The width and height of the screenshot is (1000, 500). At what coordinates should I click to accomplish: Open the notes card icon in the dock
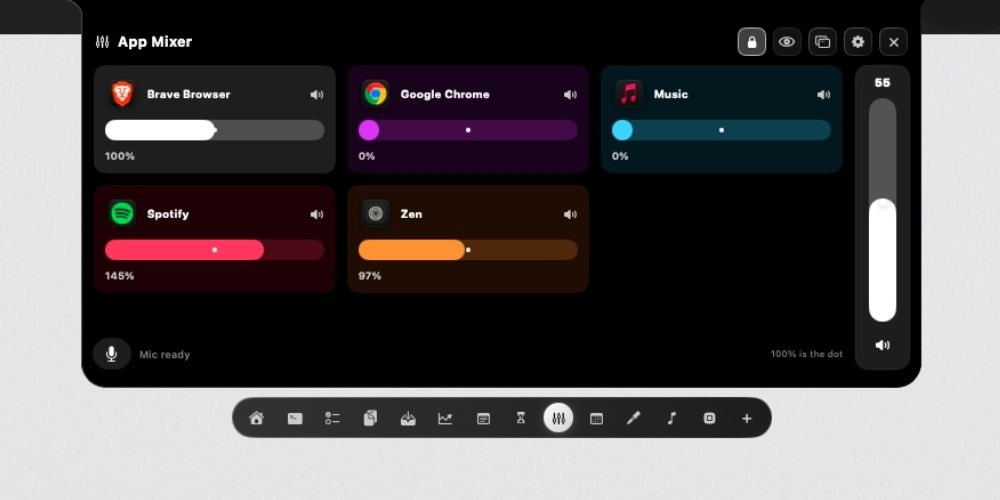click(483, 418)
